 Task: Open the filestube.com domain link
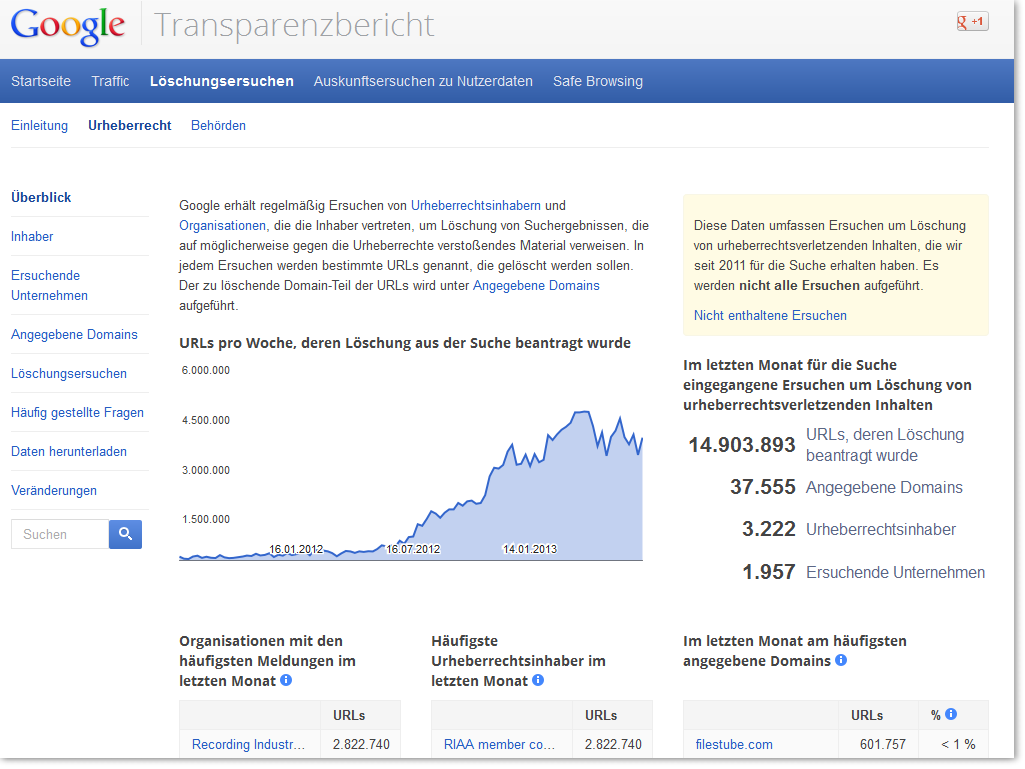(x=734, y=745)
